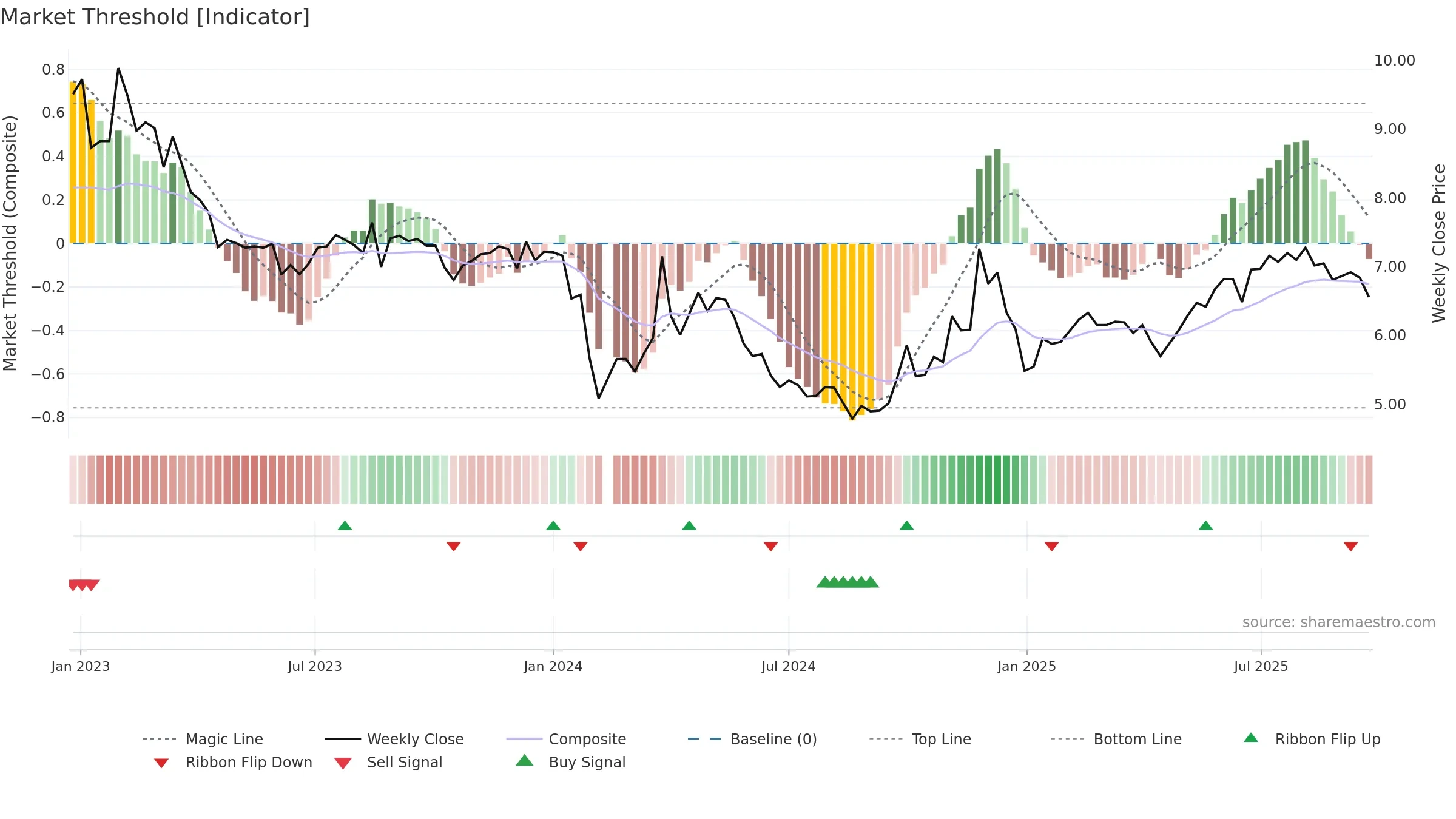
Task: Click the Jul 2023 x-axis label
Action: tap(315, 666)
